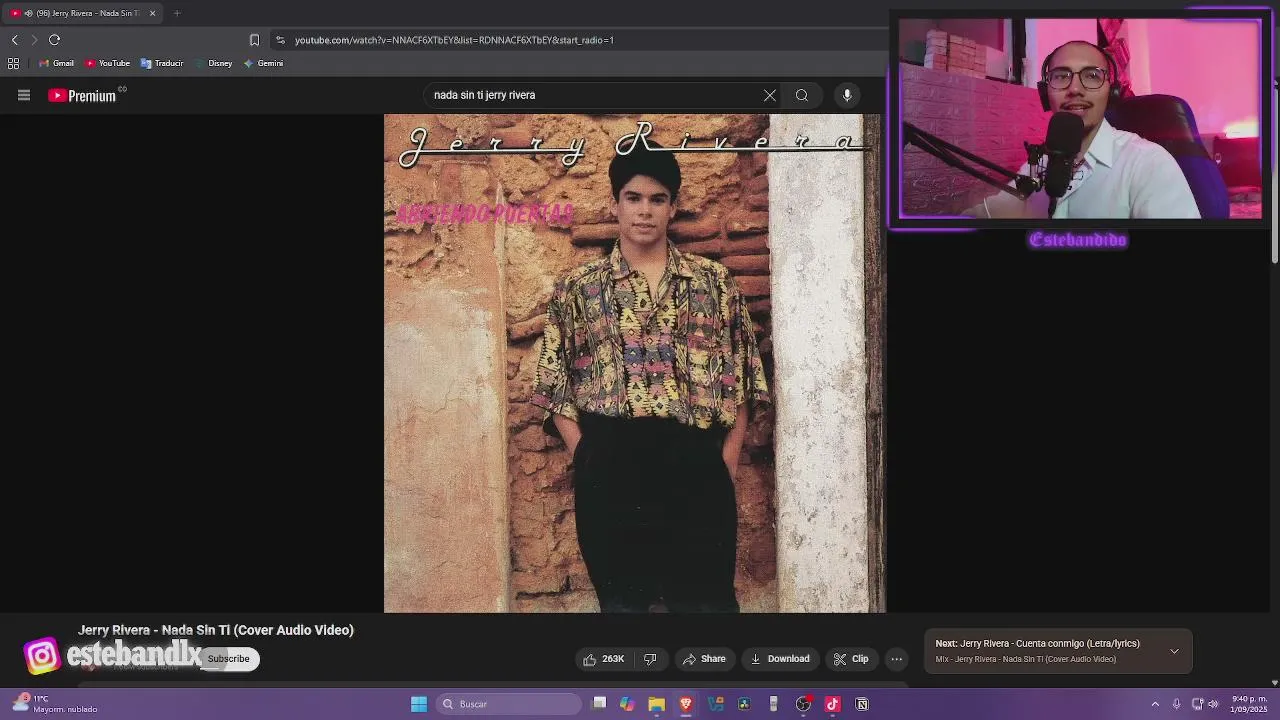Open the Traducir bookmark
Viewport: 1280px width, 720px height.
point(162,63)
